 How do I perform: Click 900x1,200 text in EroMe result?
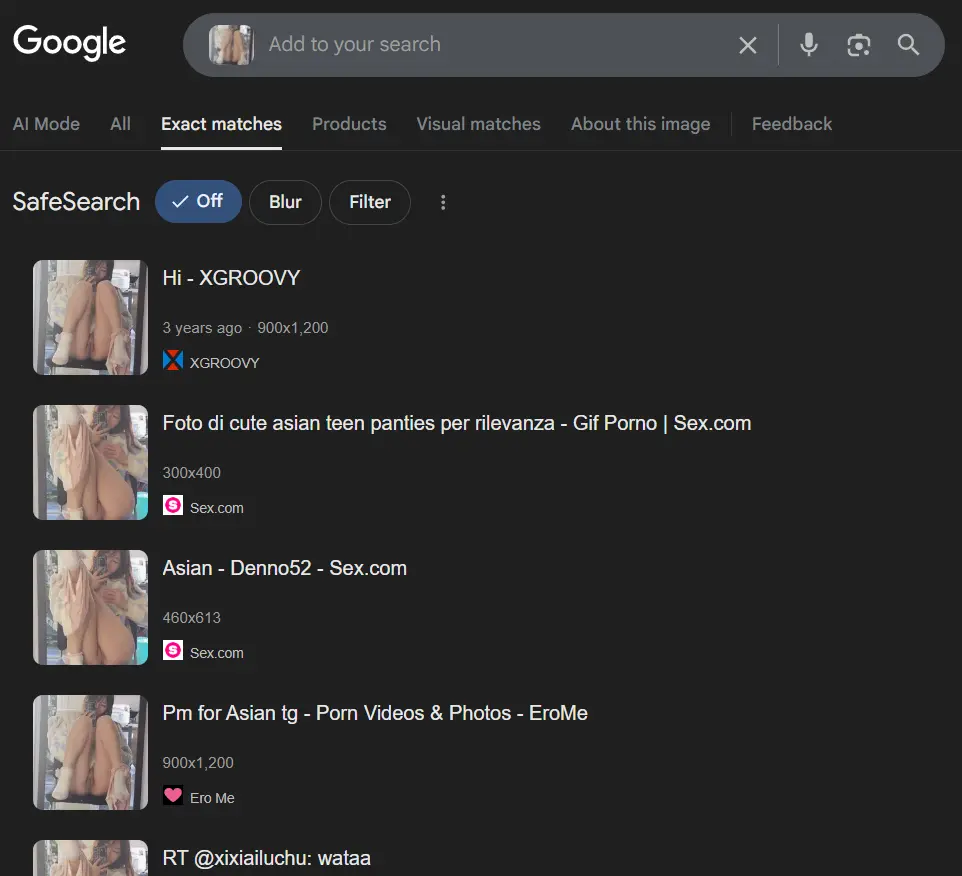pyautogui.click(x=198, y=763)
